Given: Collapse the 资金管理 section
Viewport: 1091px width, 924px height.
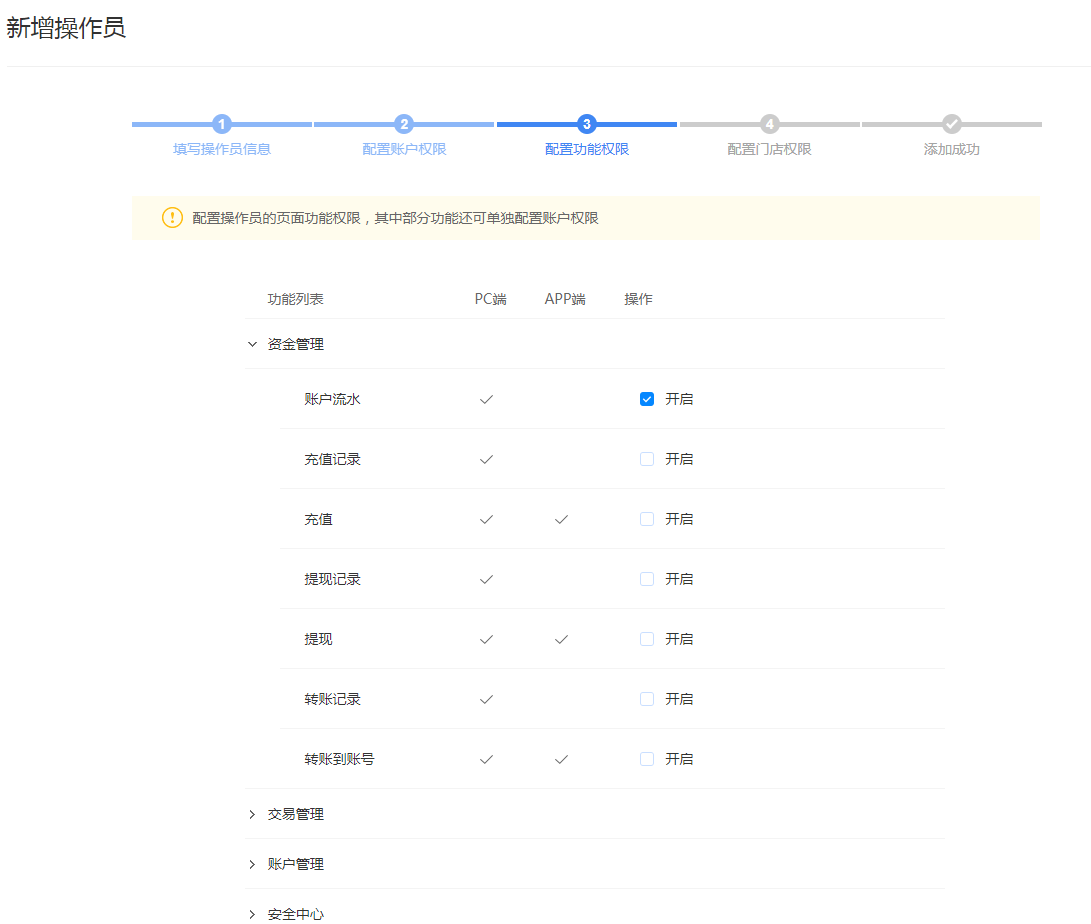Looking at the screenshot, I should coord(252,343).
